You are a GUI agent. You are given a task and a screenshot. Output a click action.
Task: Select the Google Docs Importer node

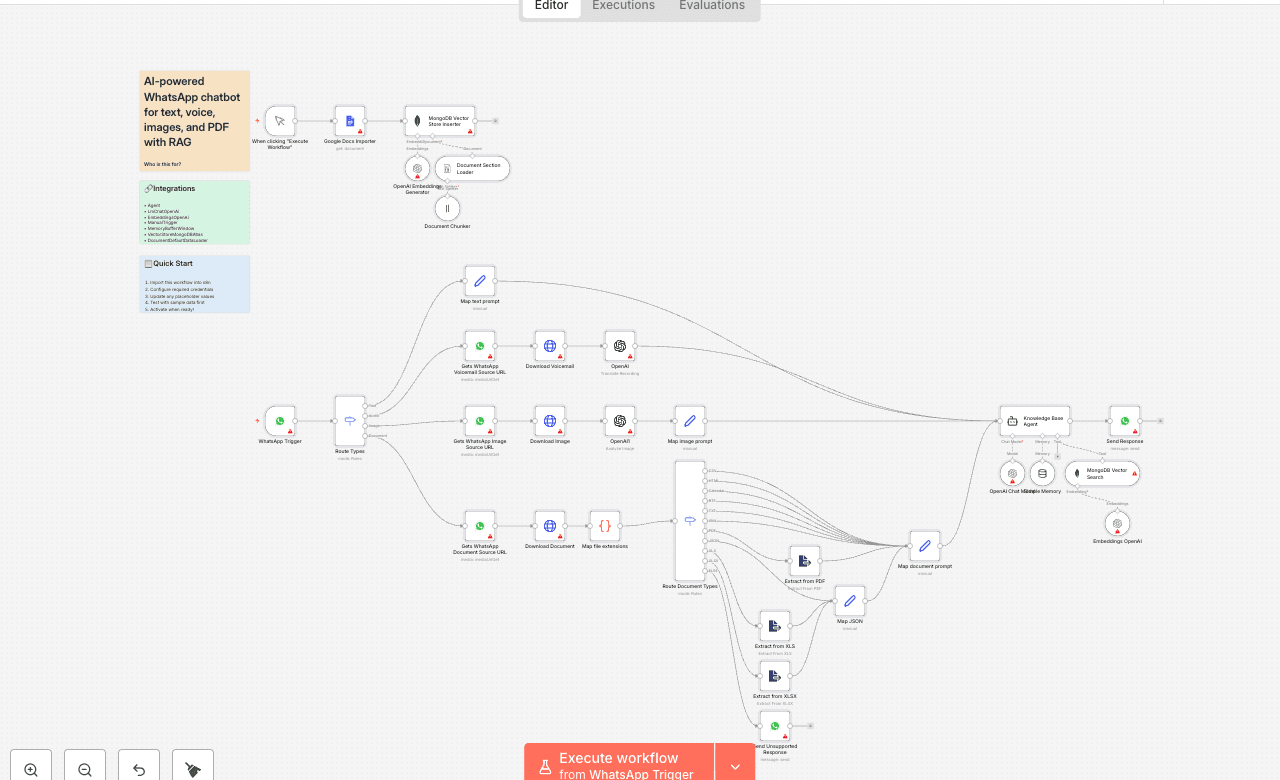(x=350, y=121)
